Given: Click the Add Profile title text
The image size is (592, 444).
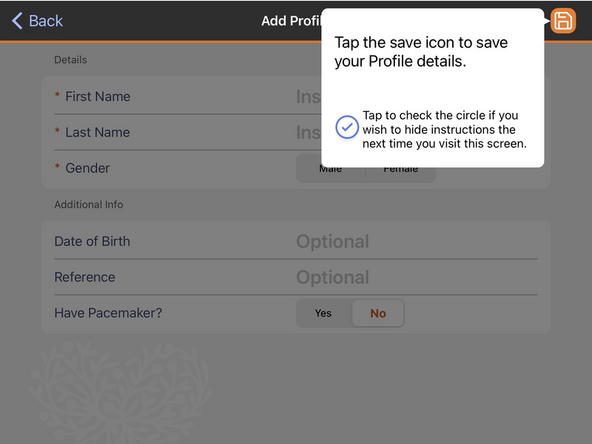Looking at the screenshot, I should click(291, 21).
